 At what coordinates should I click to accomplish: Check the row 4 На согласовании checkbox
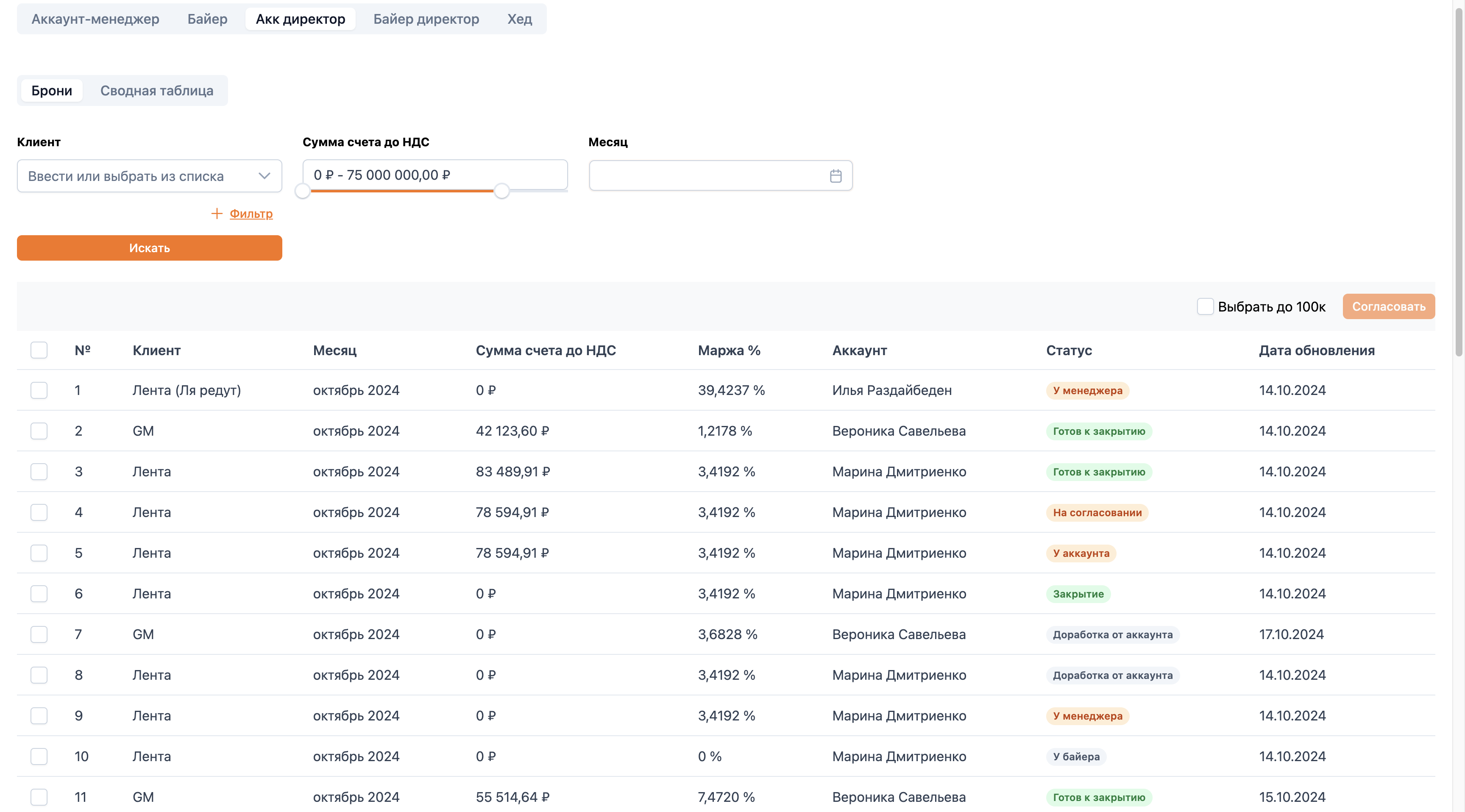pos(39,512)
